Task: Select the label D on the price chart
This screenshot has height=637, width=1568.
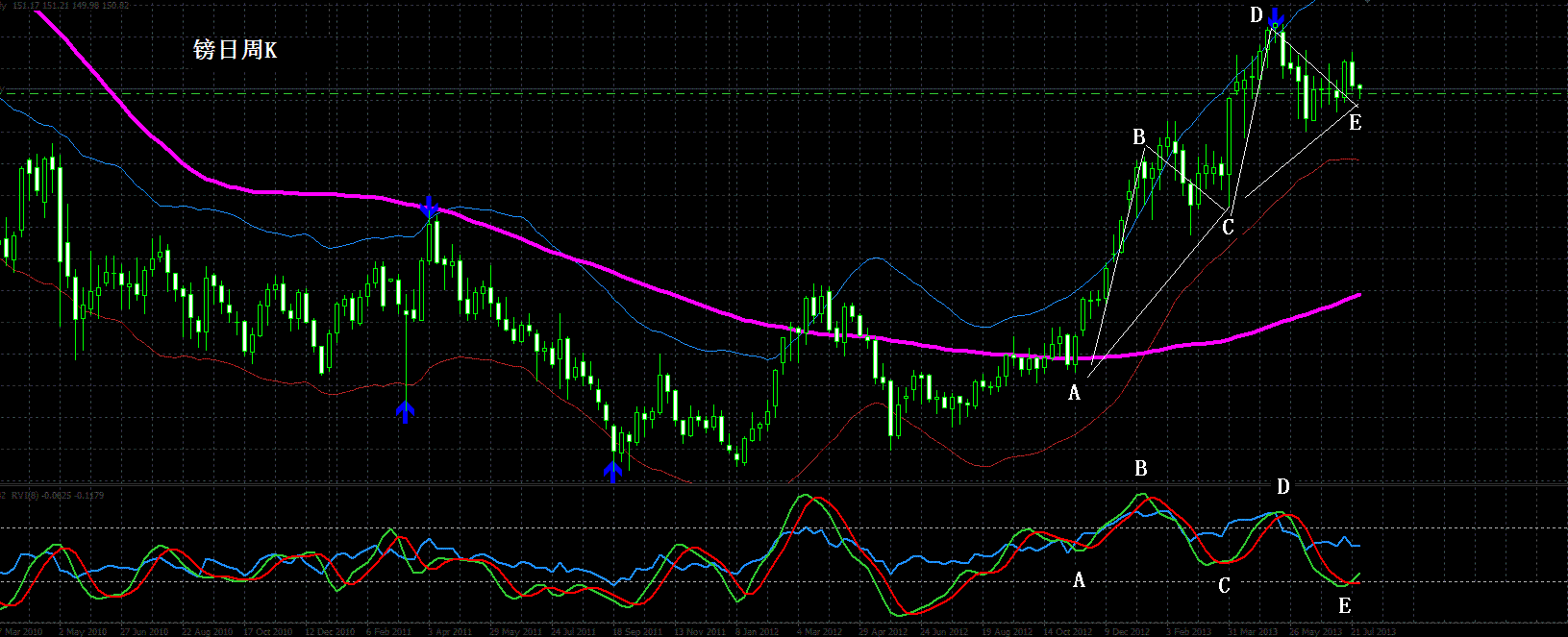Action: pos(1257,14)
